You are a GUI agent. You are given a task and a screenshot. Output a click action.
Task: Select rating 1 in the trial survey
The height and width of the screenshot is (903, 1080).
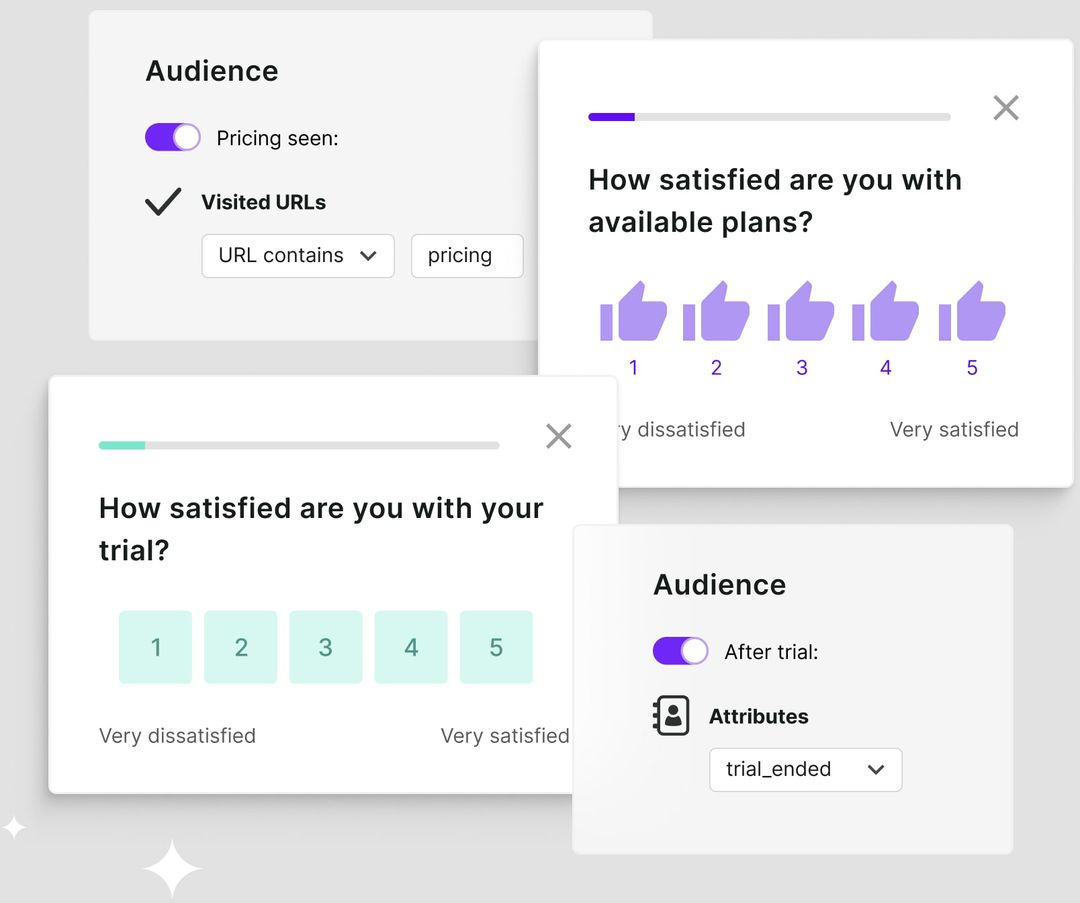click(x=155, y=647)
